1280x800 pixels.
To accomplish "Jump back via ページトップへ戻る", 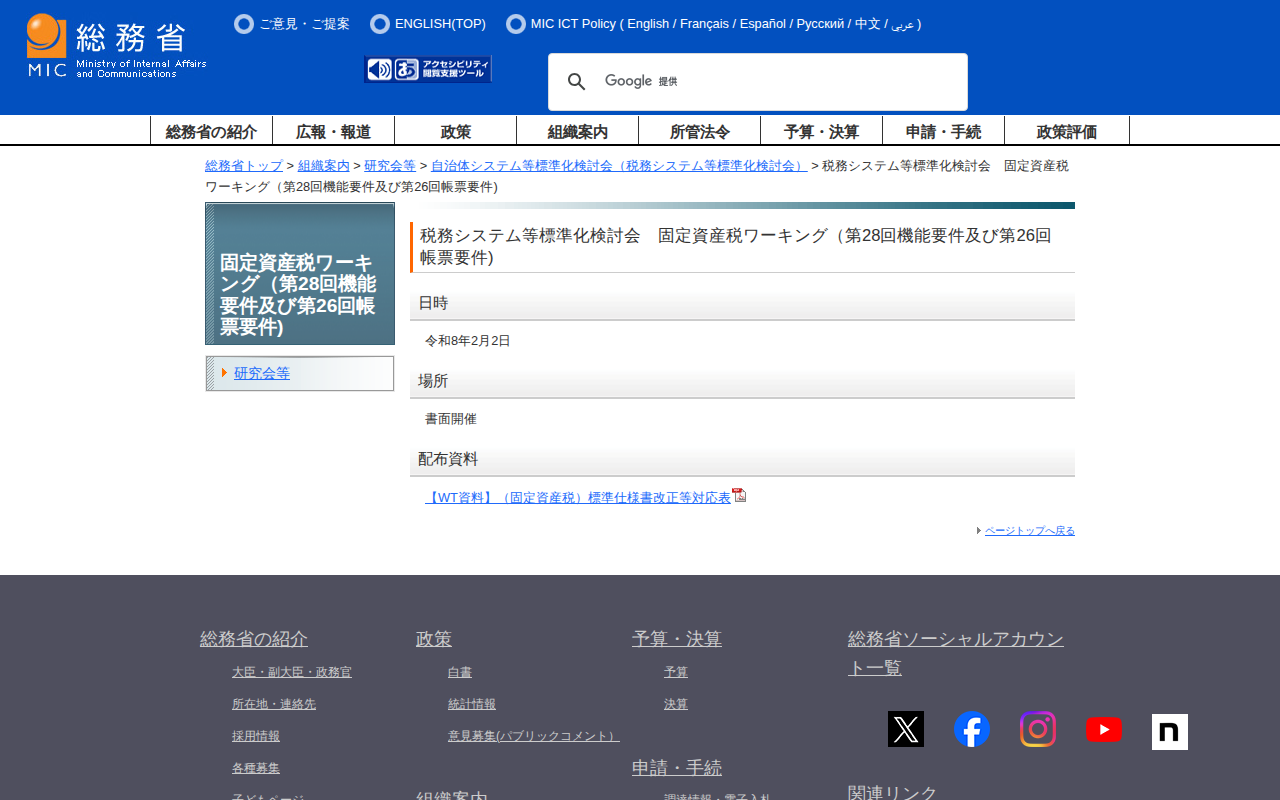I will click(1029, 531).
